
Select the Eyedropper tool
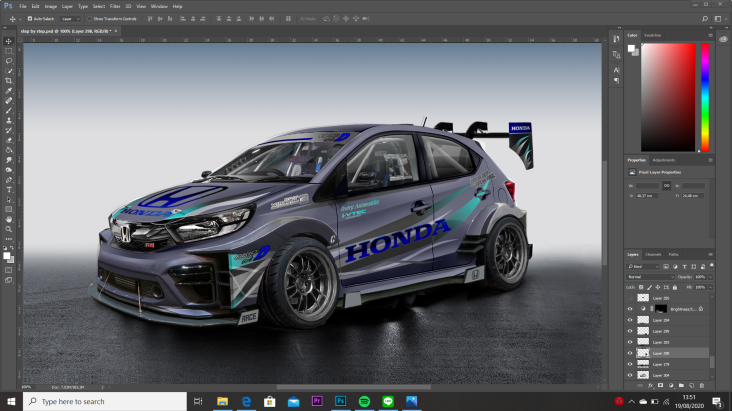click(x=8, y=91)
